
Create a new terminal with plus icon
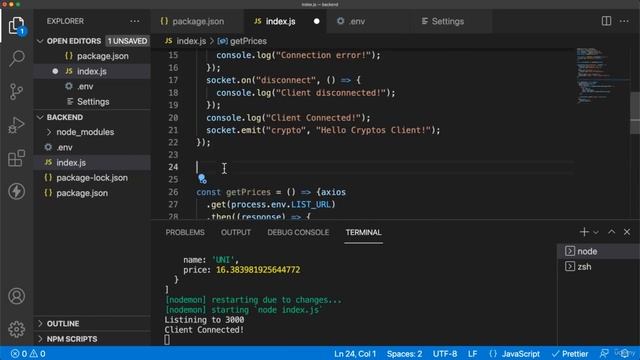pos(584,232)
